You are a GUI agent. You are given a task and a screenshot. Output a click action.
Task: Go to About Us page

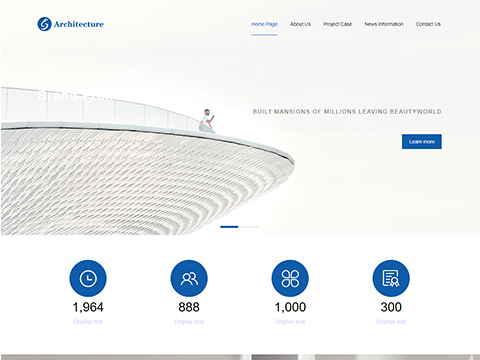coord(300,24)
